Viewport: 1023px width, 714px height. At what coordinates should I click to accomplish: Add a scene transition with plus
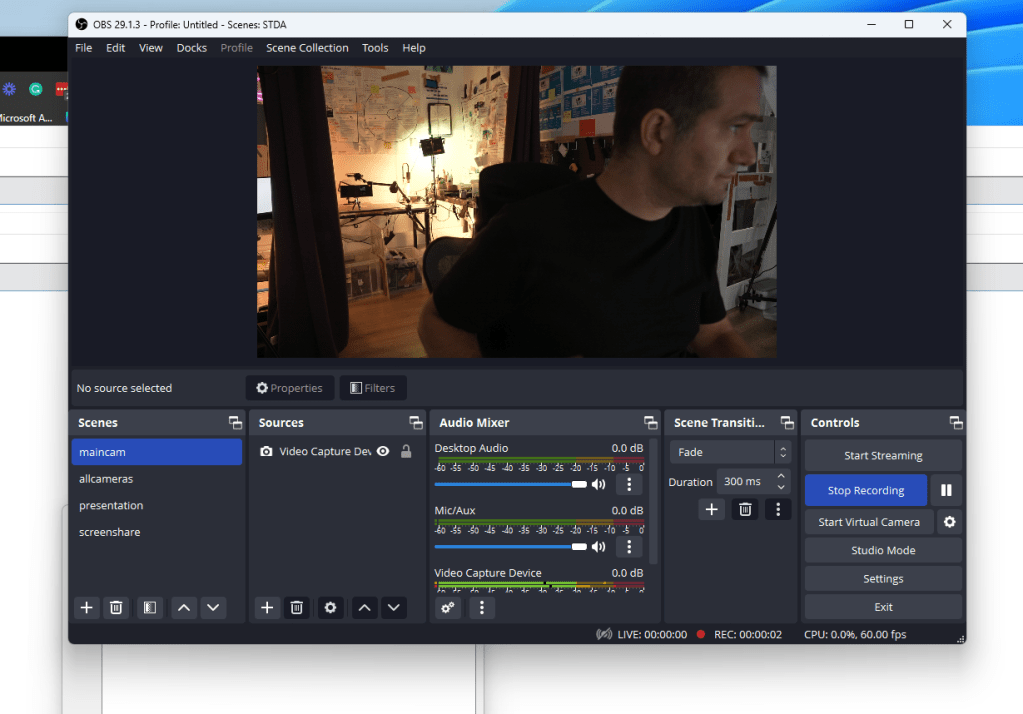pyautogui.click(x=712, y=509)
